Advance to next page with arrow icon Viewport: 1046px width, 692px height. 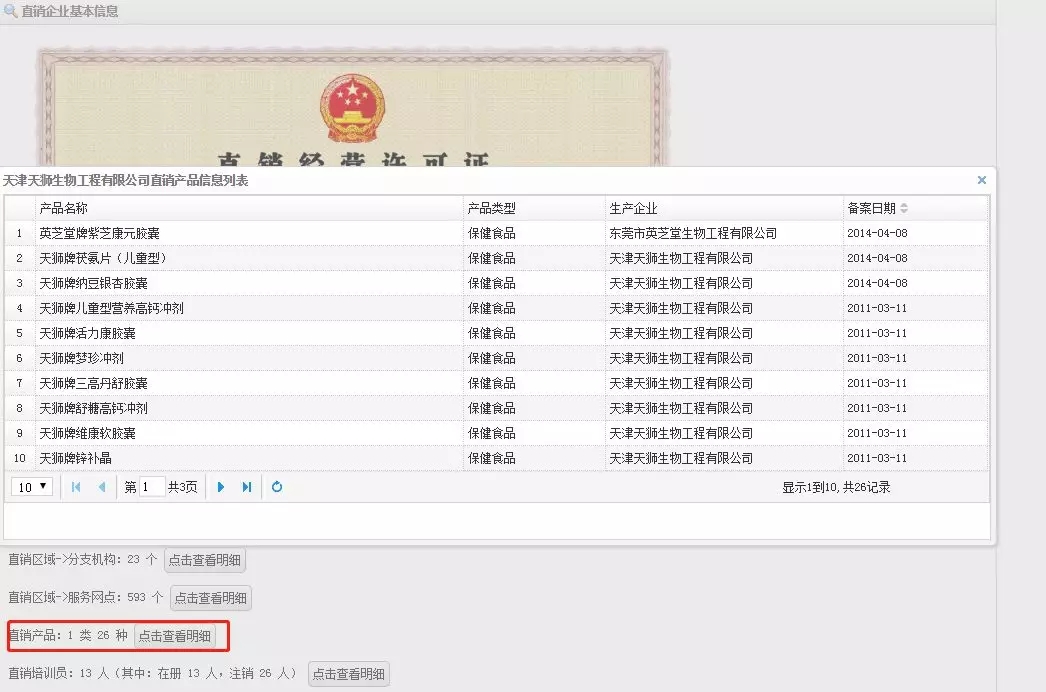219,487
